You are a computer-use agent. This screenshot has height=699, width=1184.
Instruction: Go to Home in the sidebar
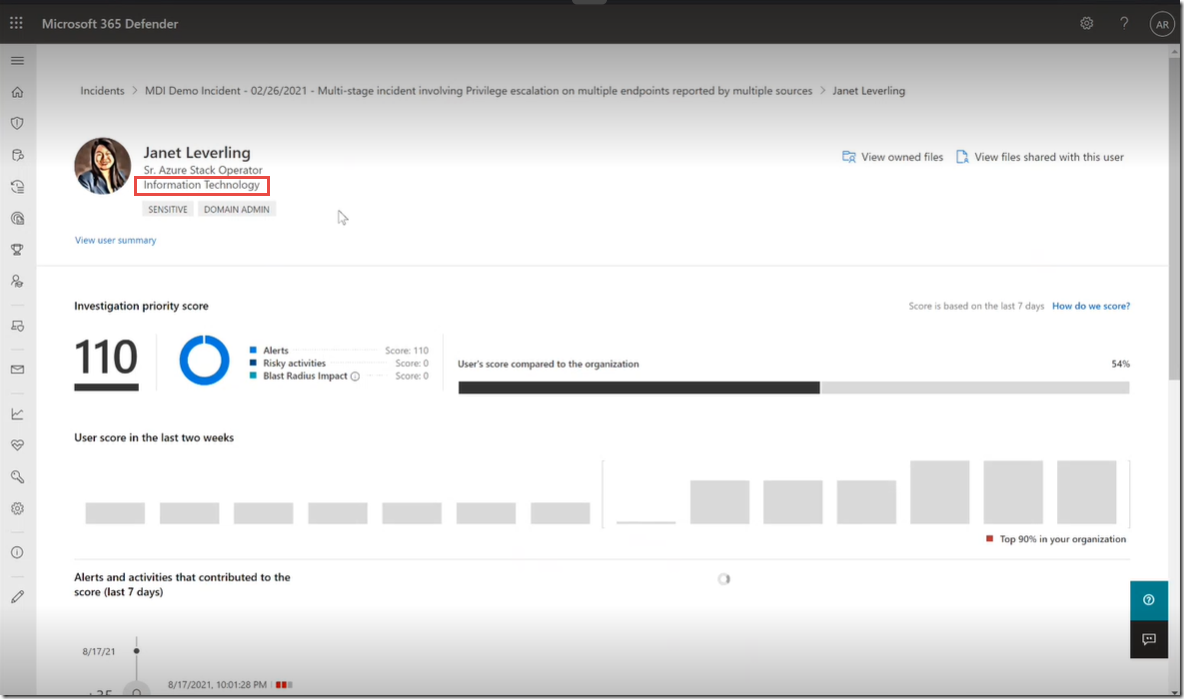[17, 92]
